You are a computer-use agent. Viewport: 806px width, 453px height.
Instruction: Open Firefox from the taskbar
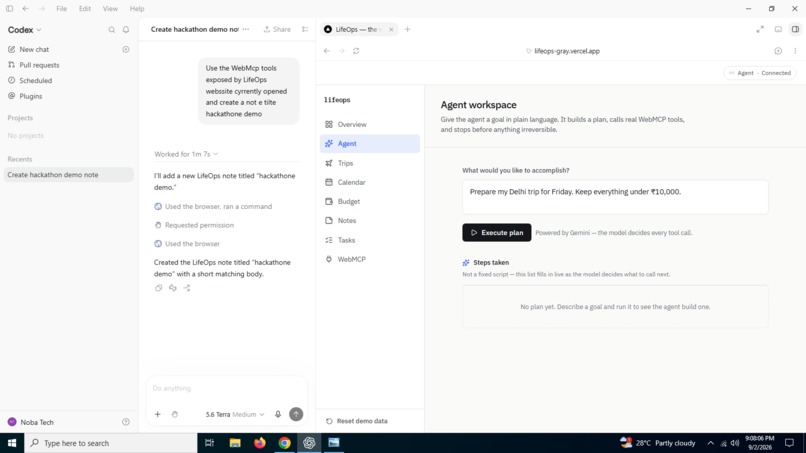pos(260,443)
